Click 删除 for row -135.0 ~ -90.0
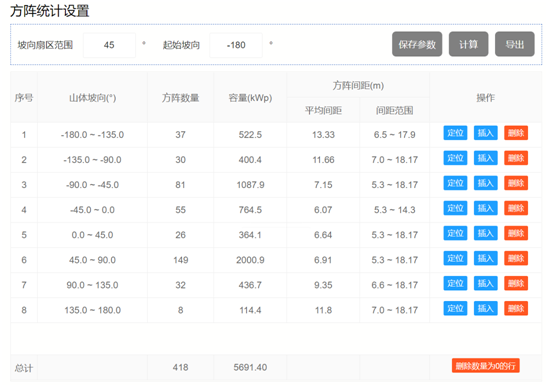 tap(516, 158)
